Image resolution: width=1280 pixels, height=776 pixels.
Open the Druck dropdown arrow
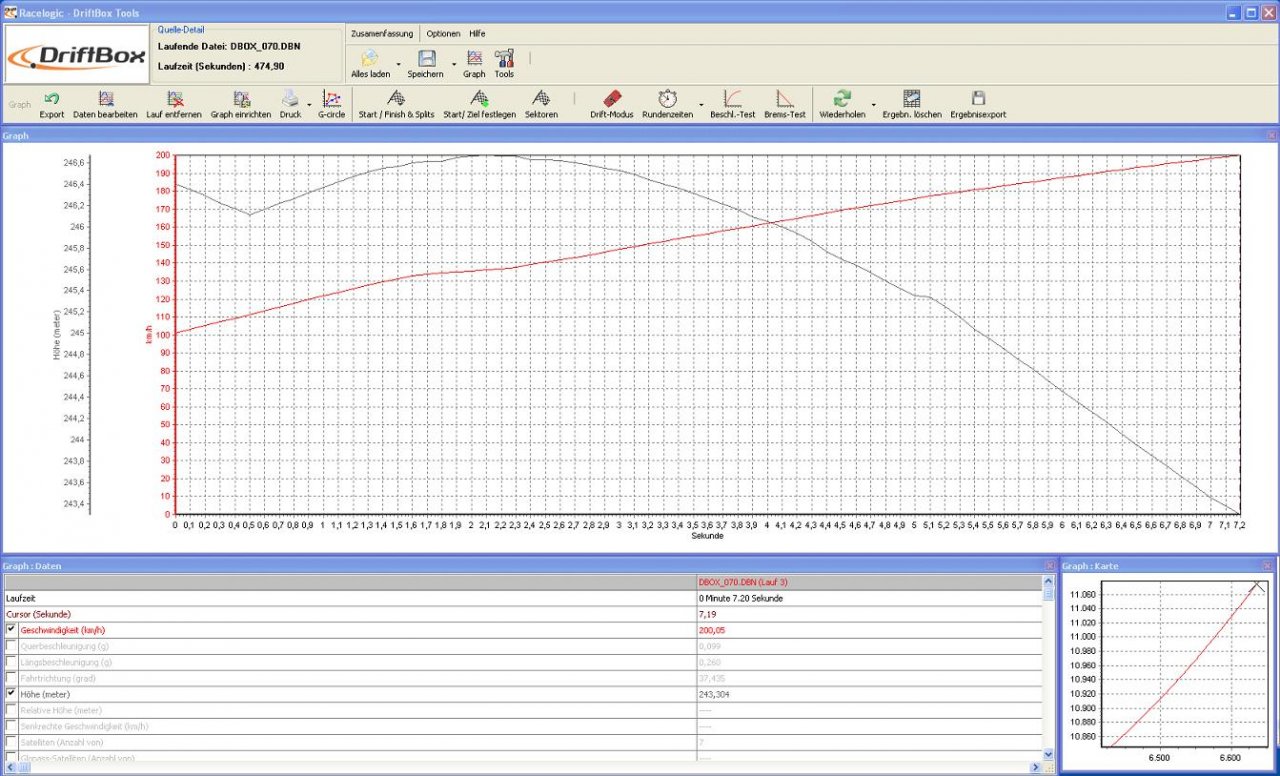[x=309, y=103]
